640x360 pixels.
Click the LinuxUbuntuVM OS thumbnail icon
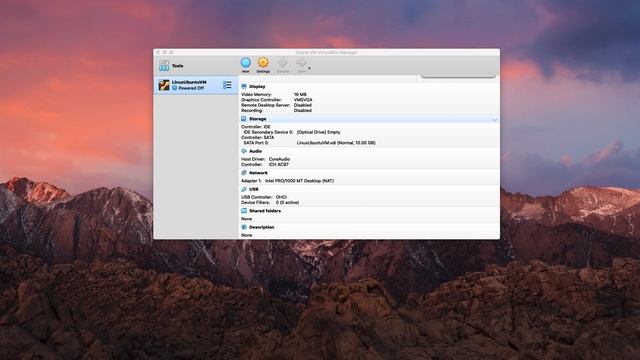click(x=164, y=85)
